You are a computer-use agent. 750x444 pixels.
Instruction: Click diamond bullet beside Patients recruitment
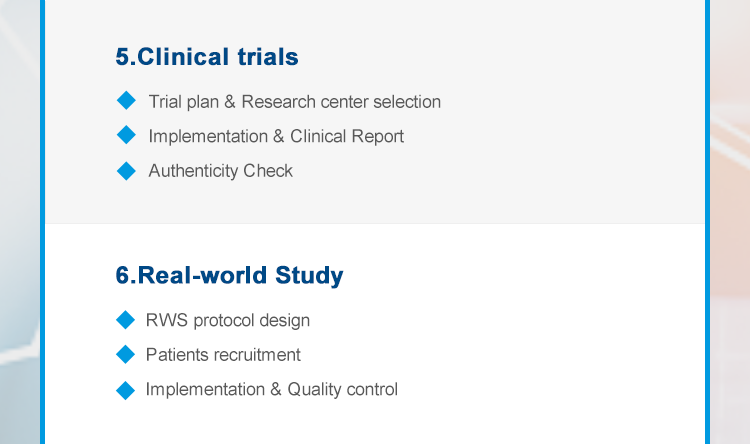125,354
